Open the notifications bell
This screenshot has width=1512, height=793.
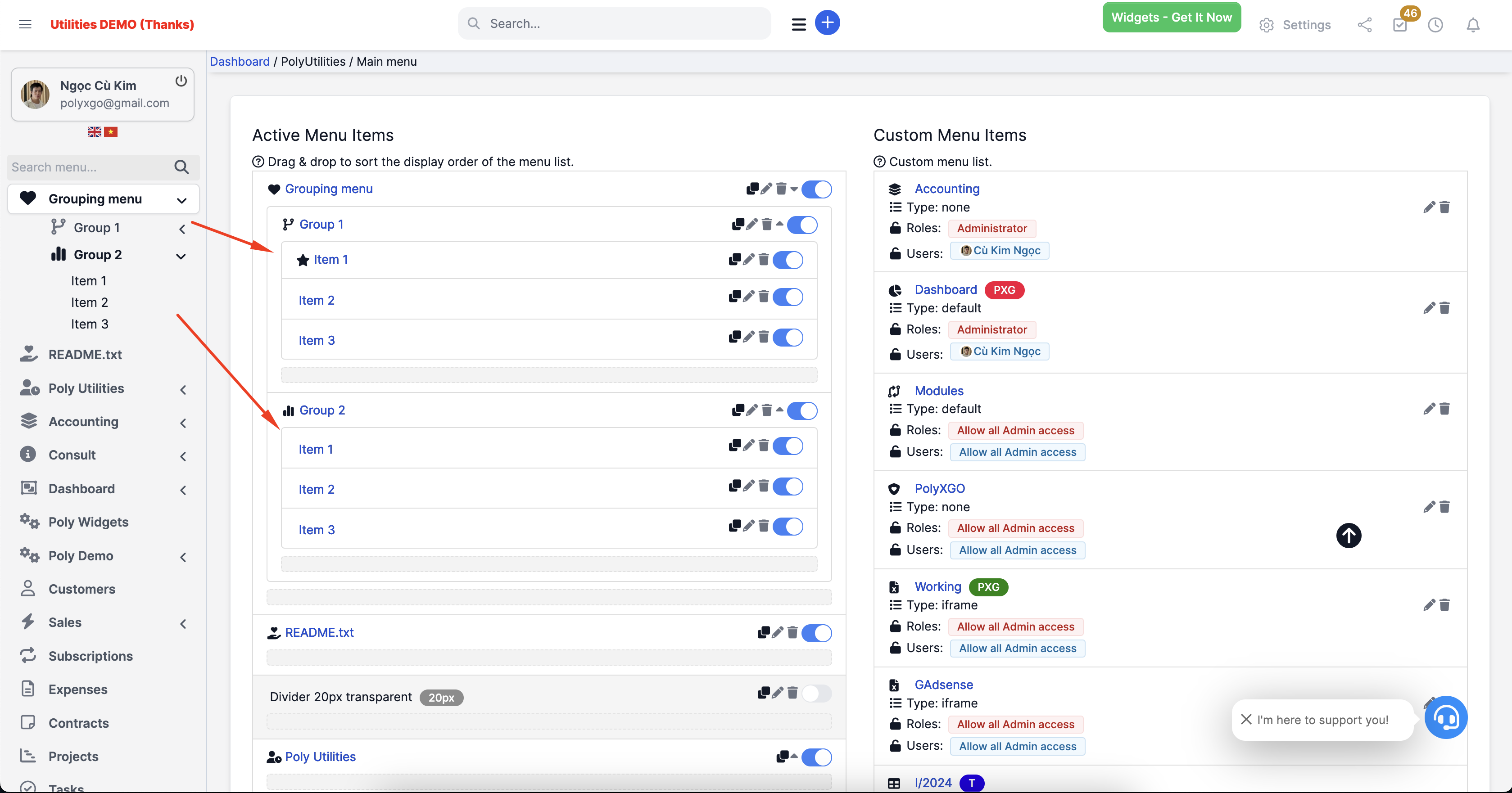(1473, 25)
